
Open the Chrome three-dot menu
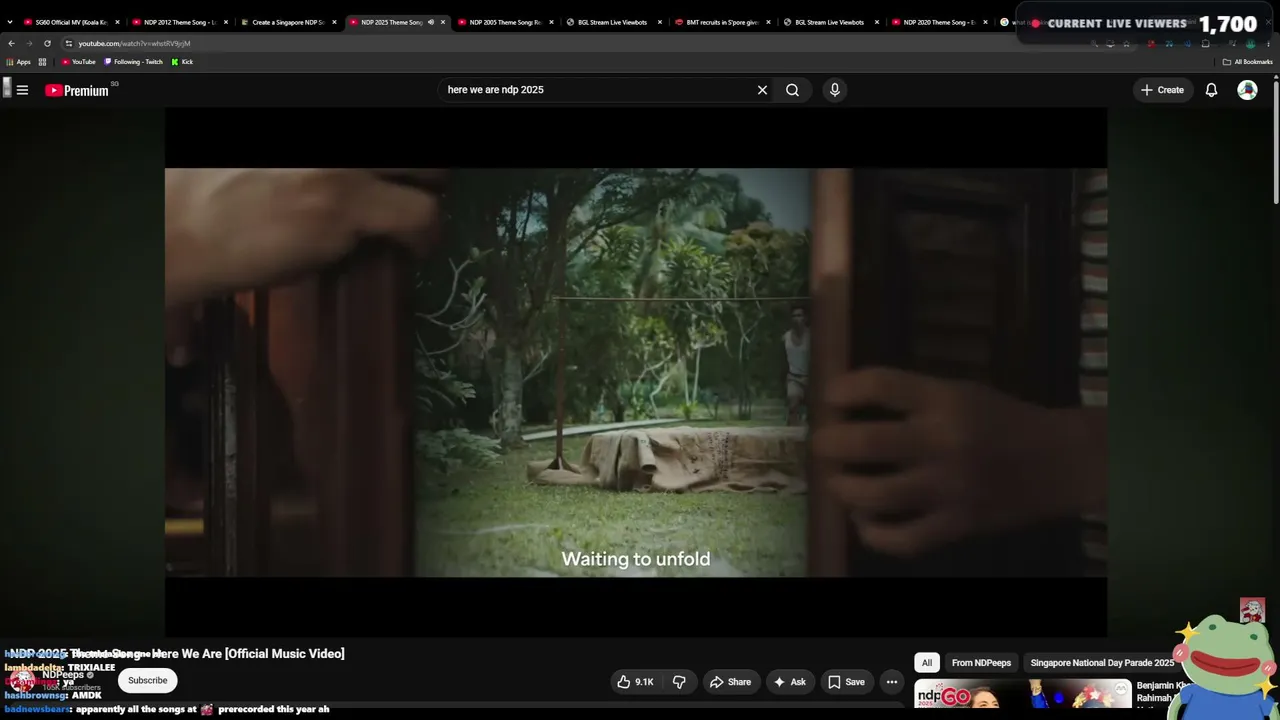tap(1269, 43)
